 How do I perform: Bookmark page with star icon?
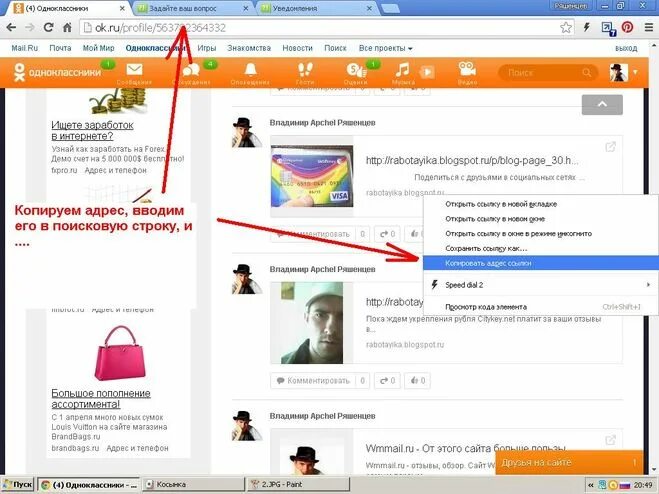[566, 28]
